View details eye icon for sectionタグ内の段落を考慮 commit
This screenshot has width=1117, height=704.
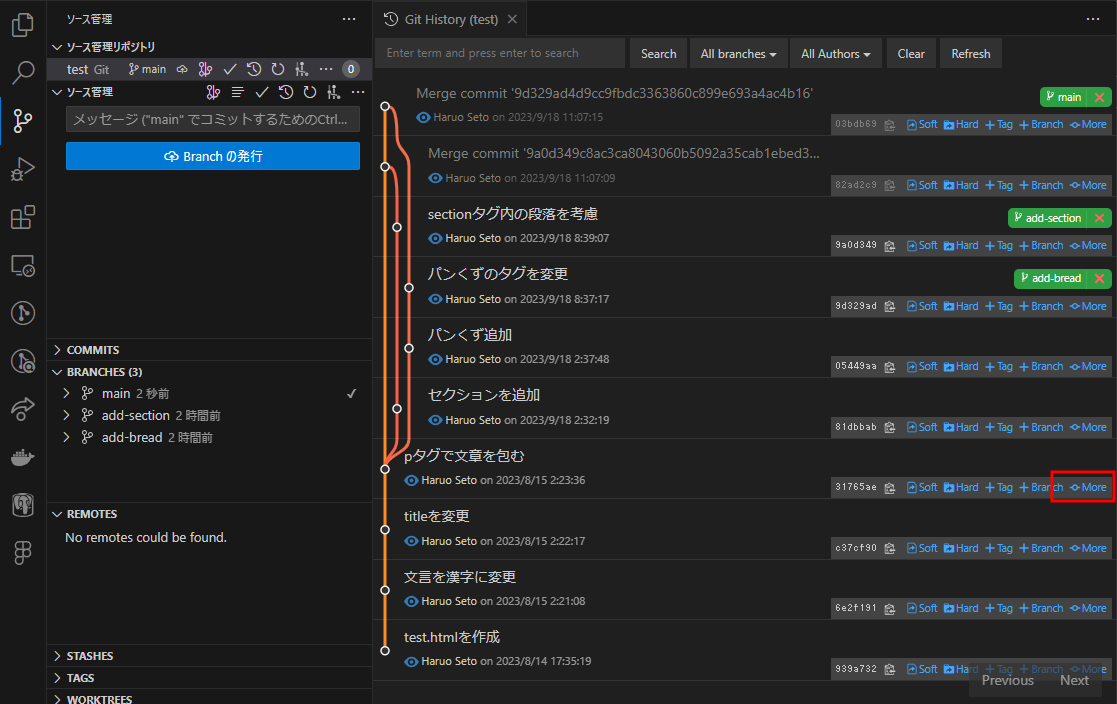tap(435, 238)
